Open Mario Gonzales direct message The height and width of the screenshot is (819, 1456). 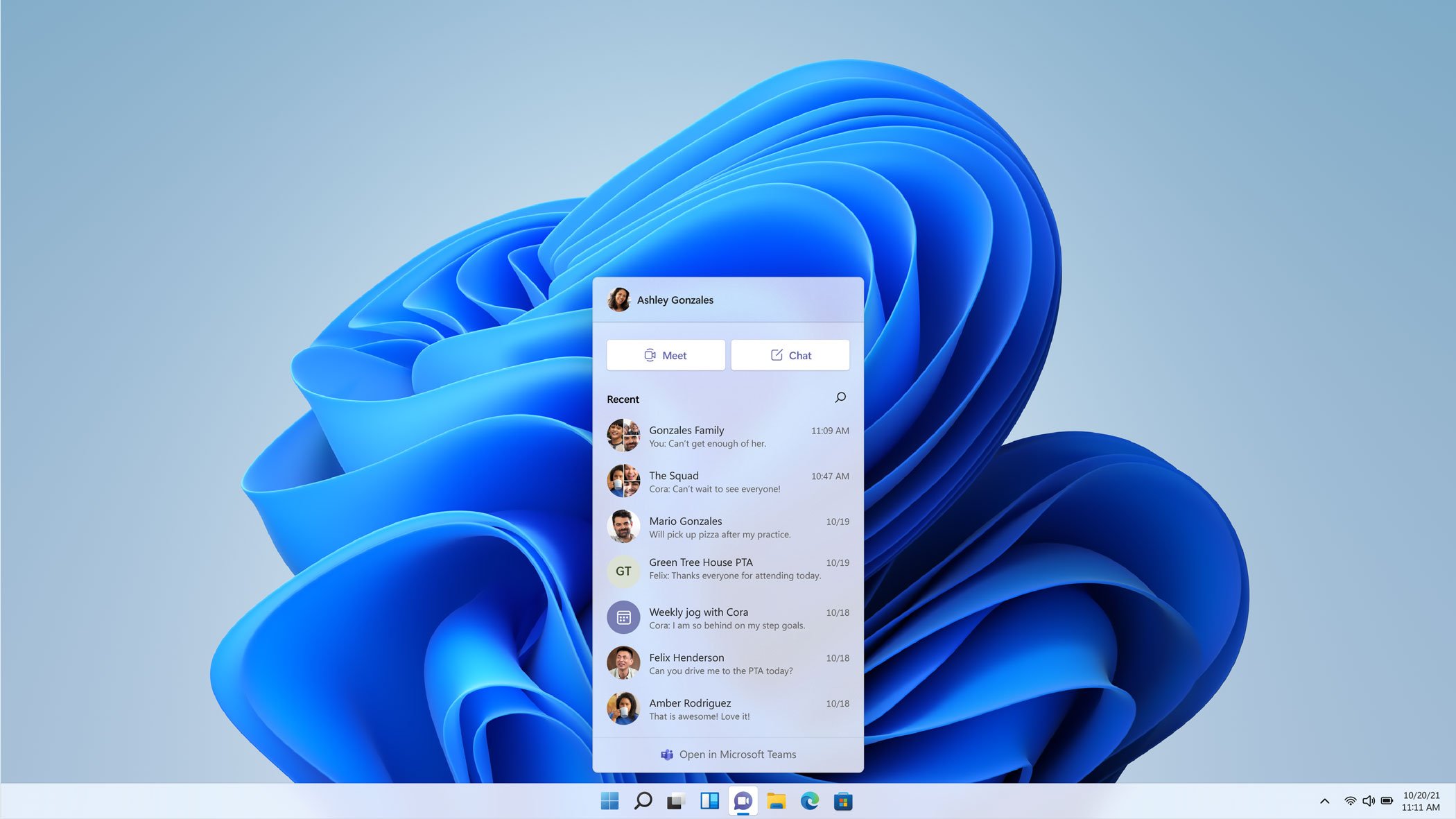728,526
